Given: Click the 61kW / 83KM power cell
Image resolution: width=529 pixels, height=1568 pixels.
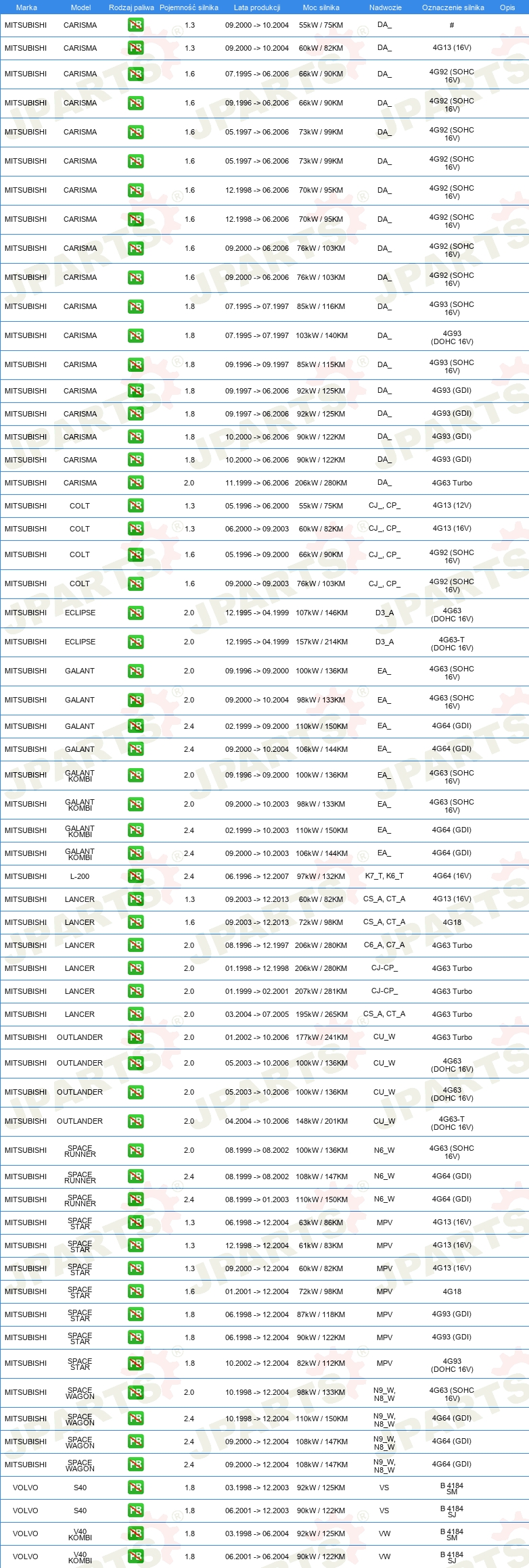Looking at the screenshot, I should (321, 1245).
